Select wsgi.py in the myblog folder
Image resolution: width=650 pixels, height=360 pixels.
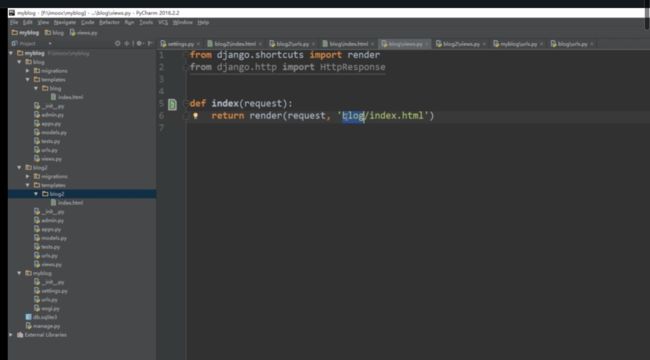pyautogui.click(x=47, y=309)
